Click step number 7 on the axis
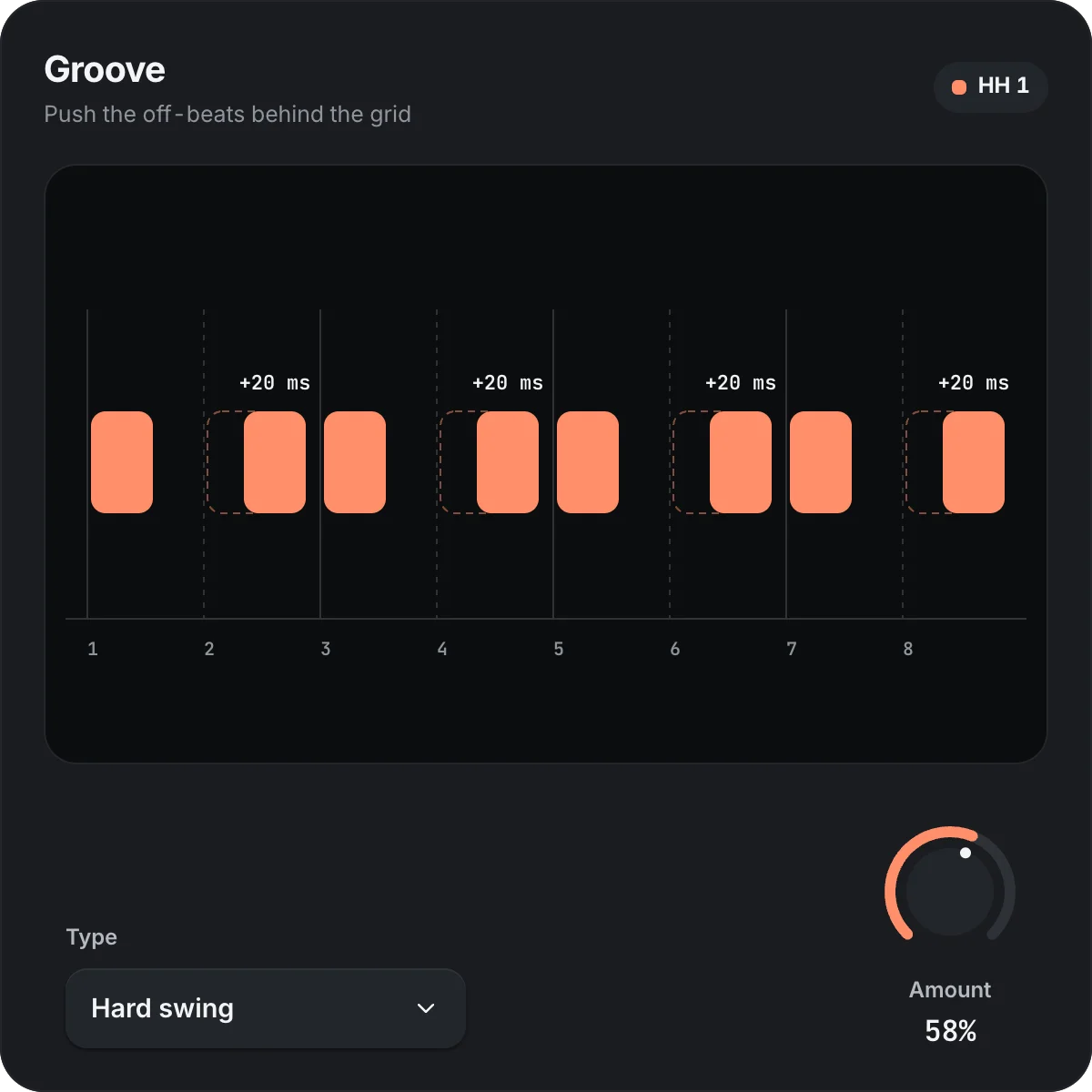 792,649
